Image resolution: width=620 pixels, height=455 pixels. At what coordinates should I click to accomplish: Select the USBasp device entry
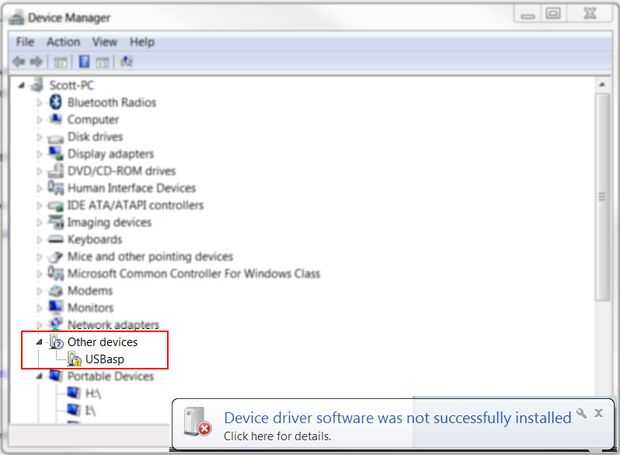pos(105,359)
